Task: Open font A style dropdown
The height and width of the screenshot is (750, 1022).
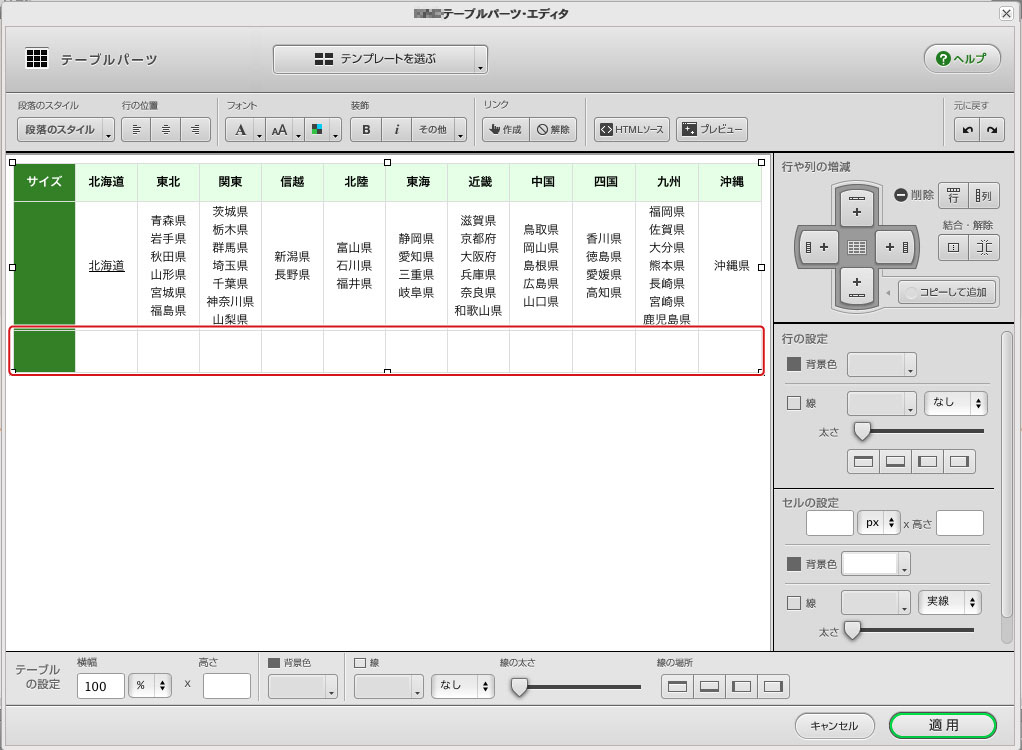Action: coord(245,130)
